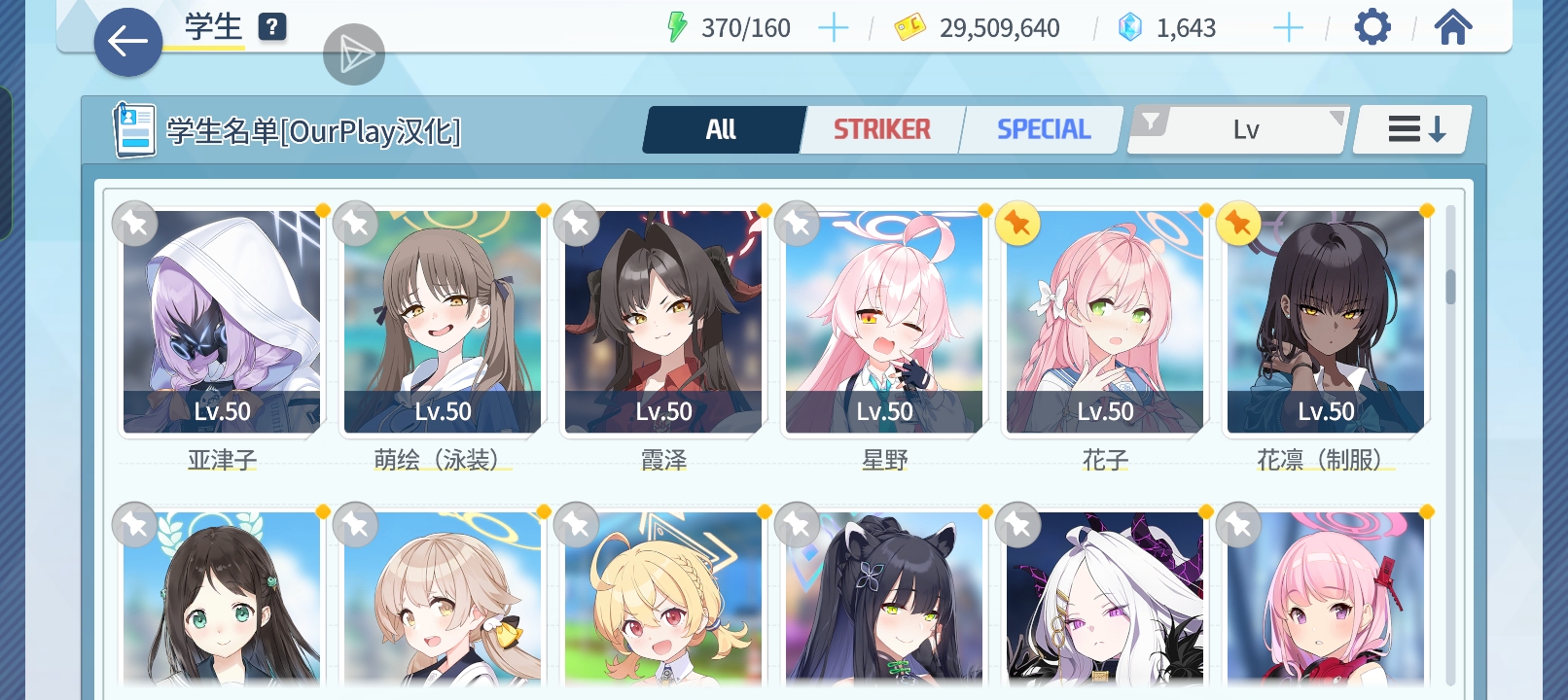Viewport: 1568px width, 700px height.
Task: Toggle descending sort order button
Action: coord(1413,129)
